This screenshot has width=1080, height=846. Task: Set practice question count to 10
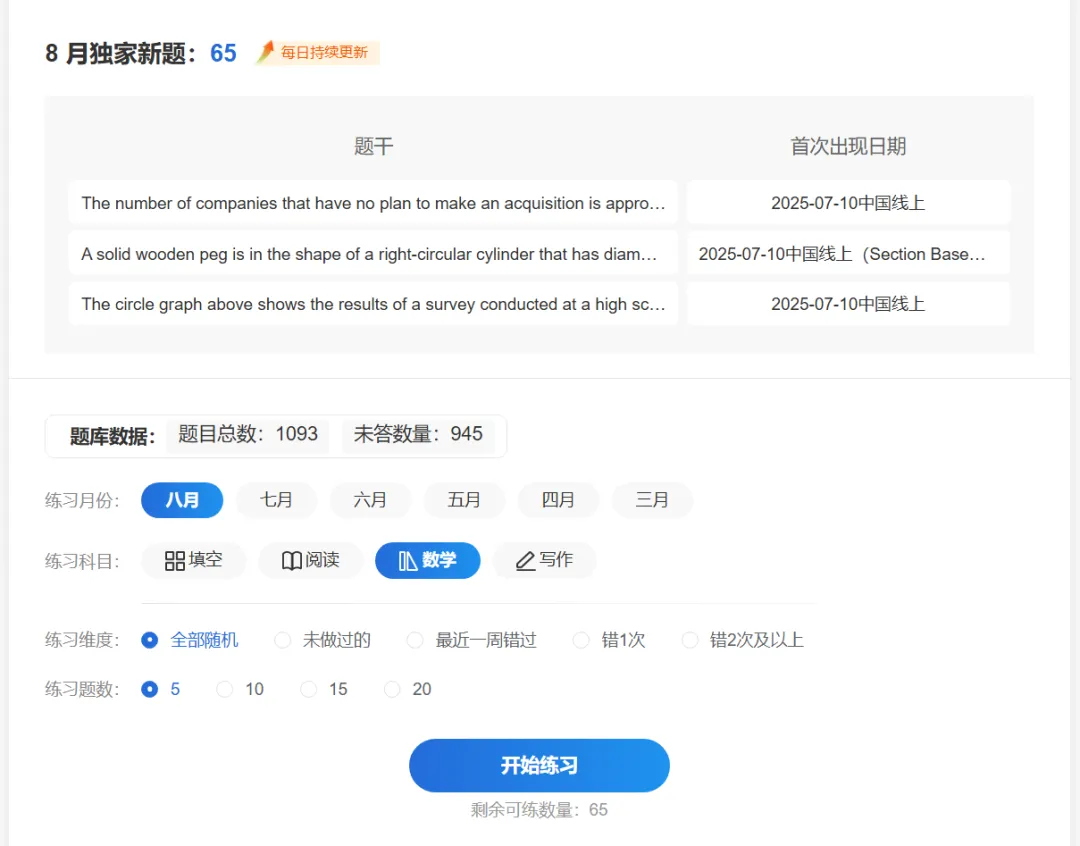225,689
